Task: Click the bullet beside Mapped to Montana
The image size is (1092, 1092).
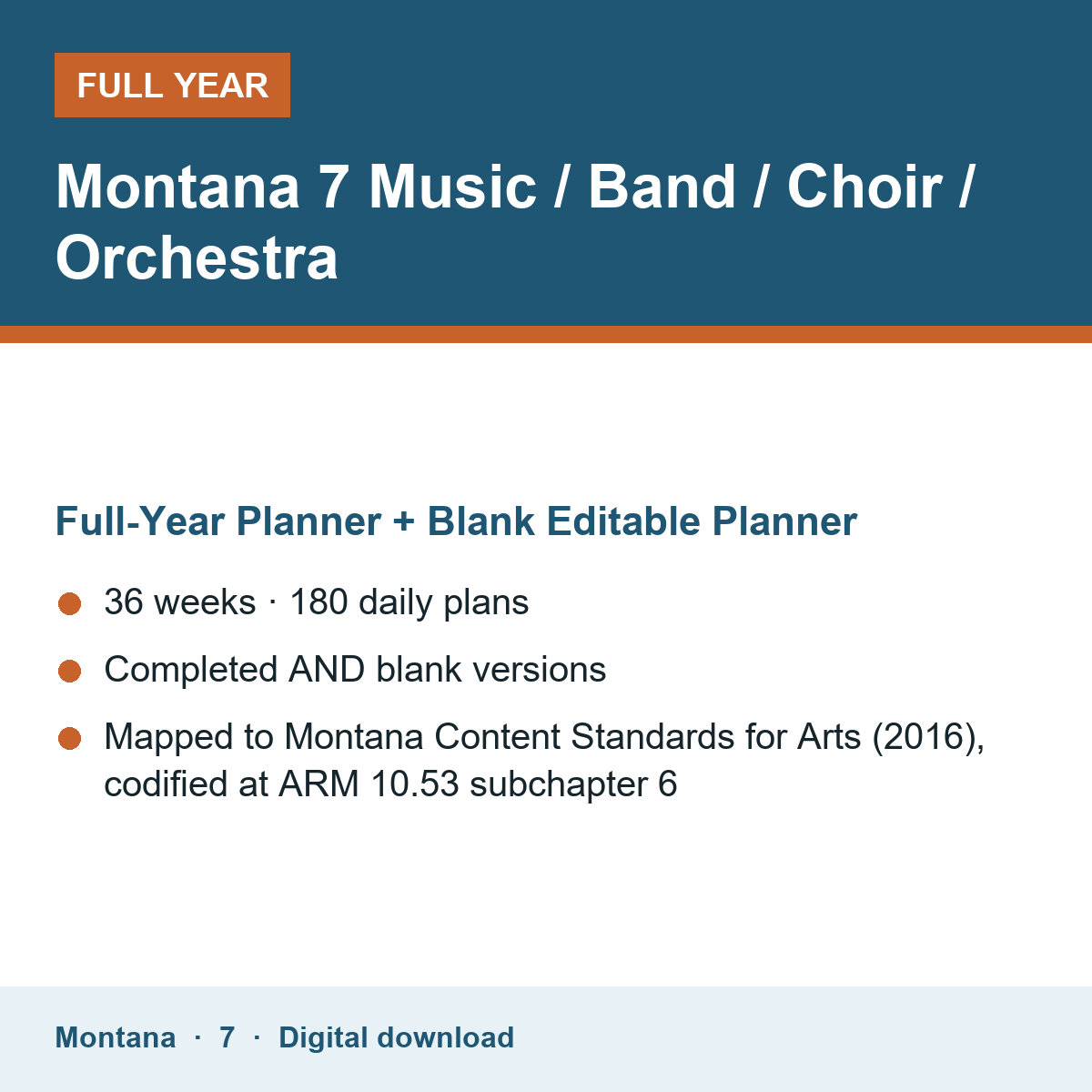Action: tap(70, 738)
